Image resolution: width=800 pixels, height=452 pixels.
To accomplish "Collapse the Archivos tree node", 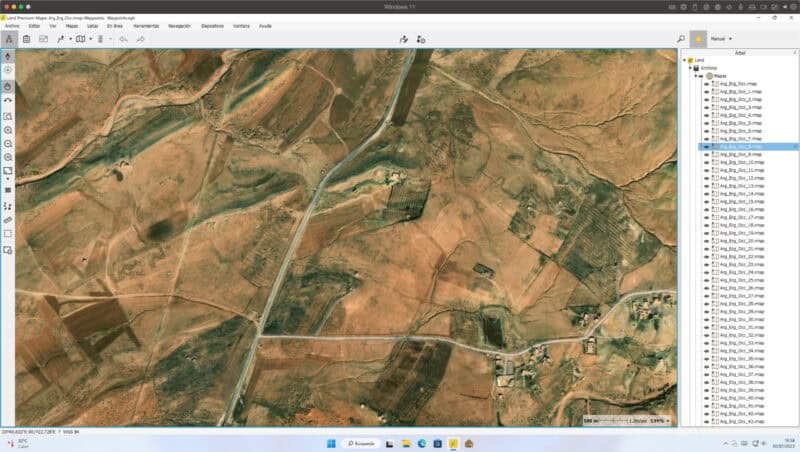I will [x=690, y=68].
